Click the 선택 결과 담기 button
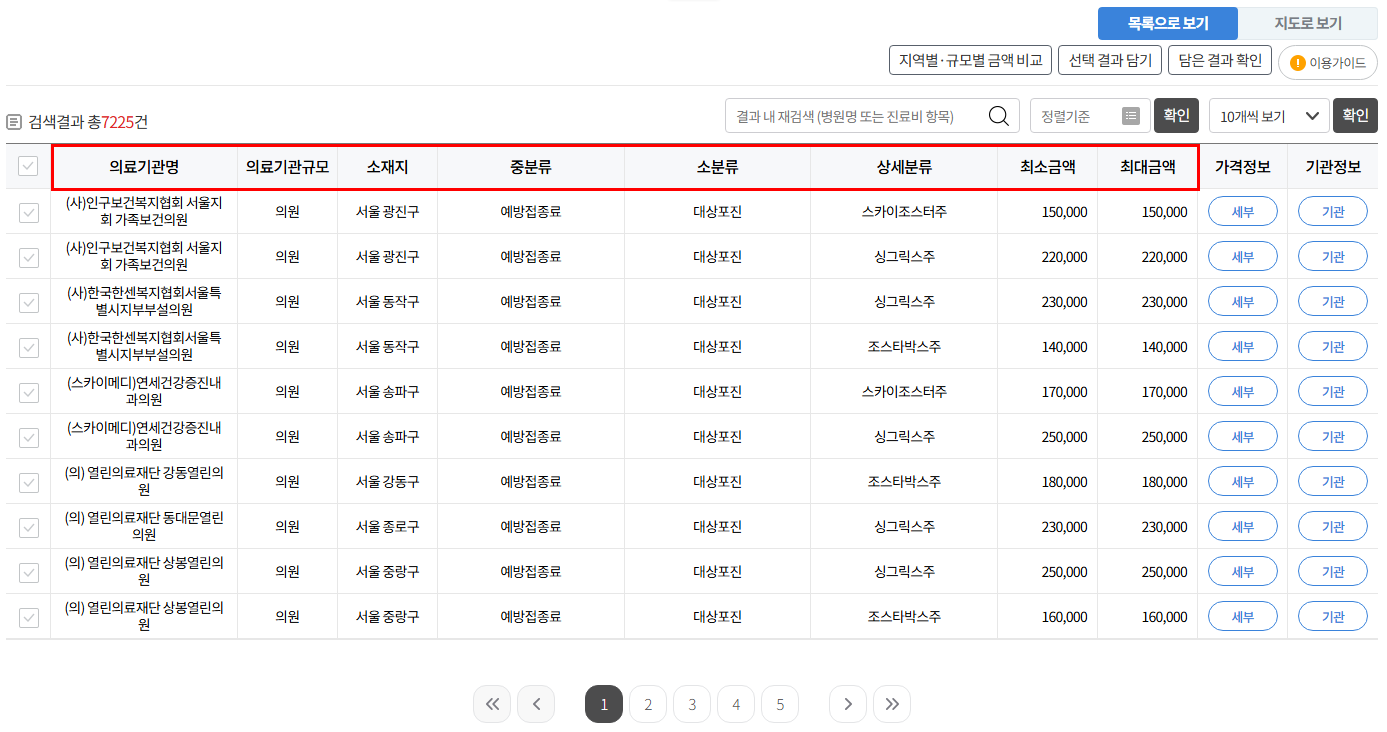 coord(1108,59)
